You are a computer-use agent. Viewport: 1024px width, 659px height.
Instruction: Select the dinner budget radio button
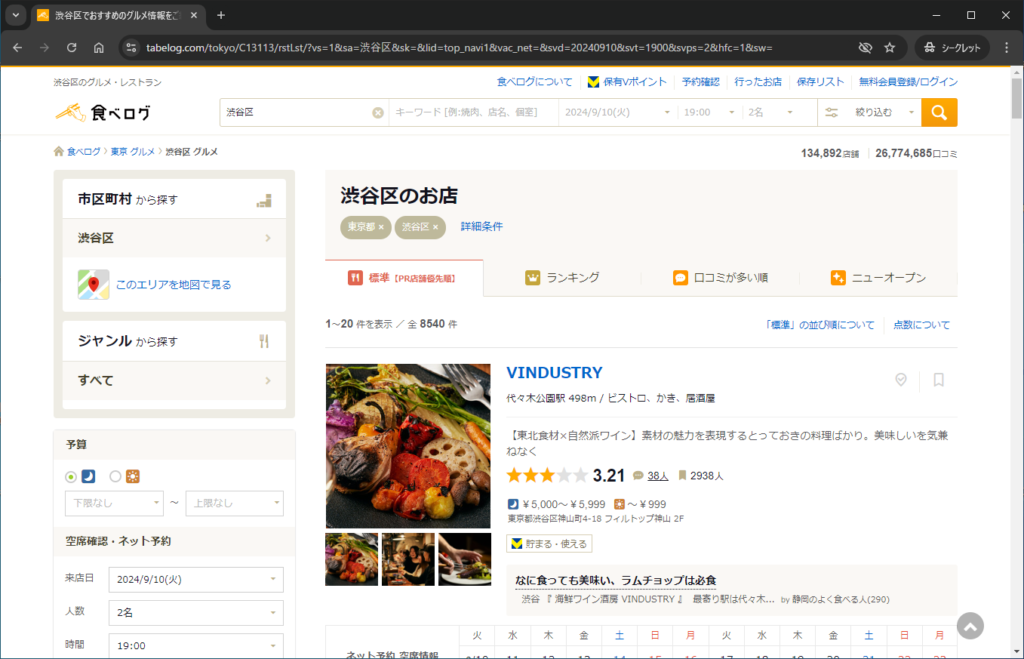[71, 476]
